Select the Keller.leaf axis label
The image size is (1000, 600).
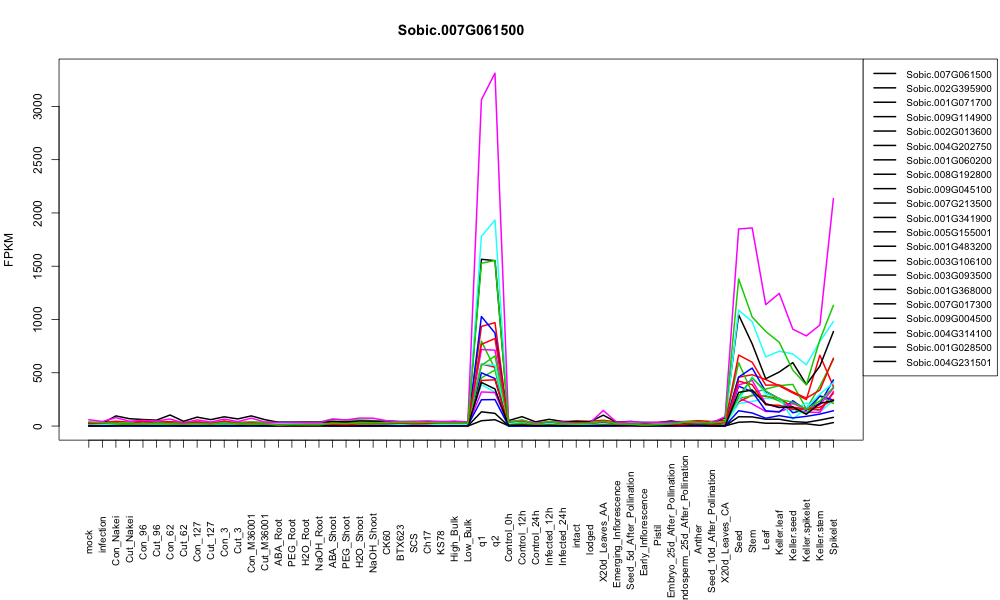tap(780, 532)
